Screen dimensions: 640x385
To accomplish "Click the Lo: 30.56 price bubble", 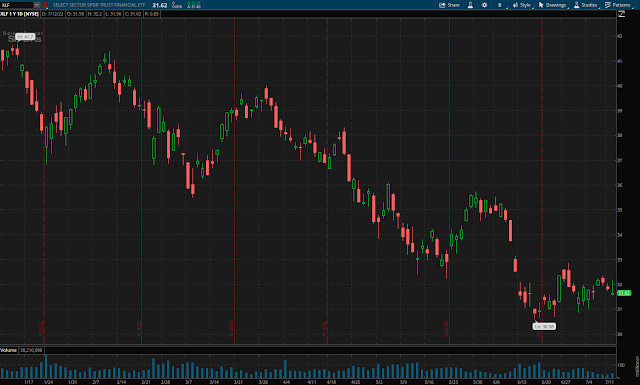I will (544, 327).
